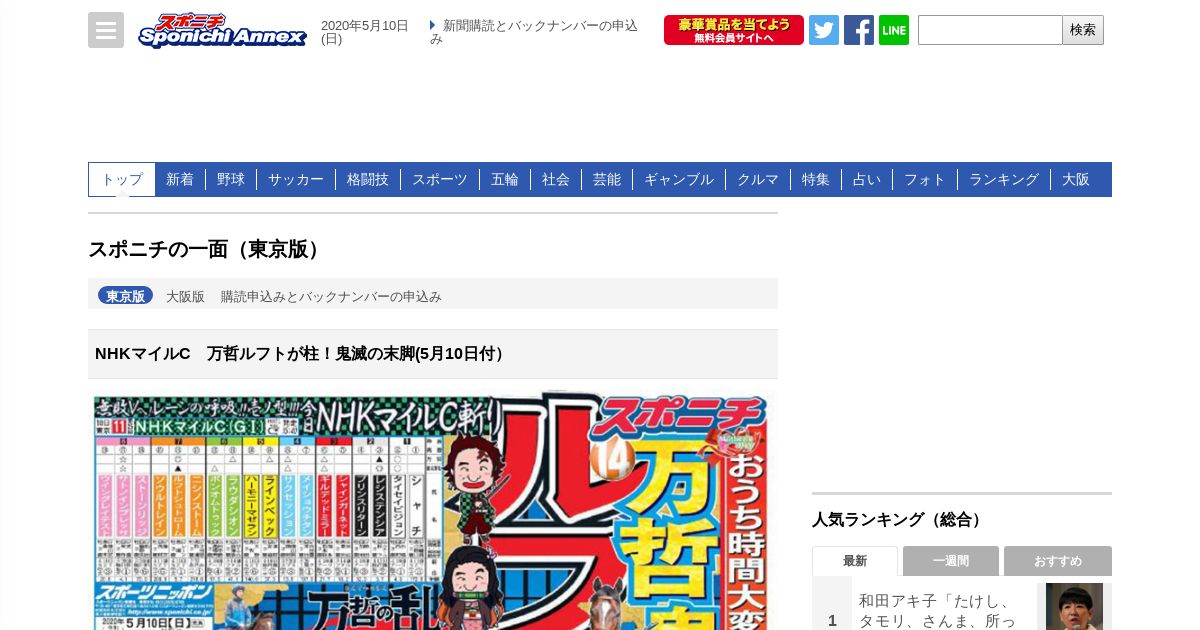Open the 格闘技 navigation item
This screenshot has height=630, width=1200.
click(x=368, y=179)
